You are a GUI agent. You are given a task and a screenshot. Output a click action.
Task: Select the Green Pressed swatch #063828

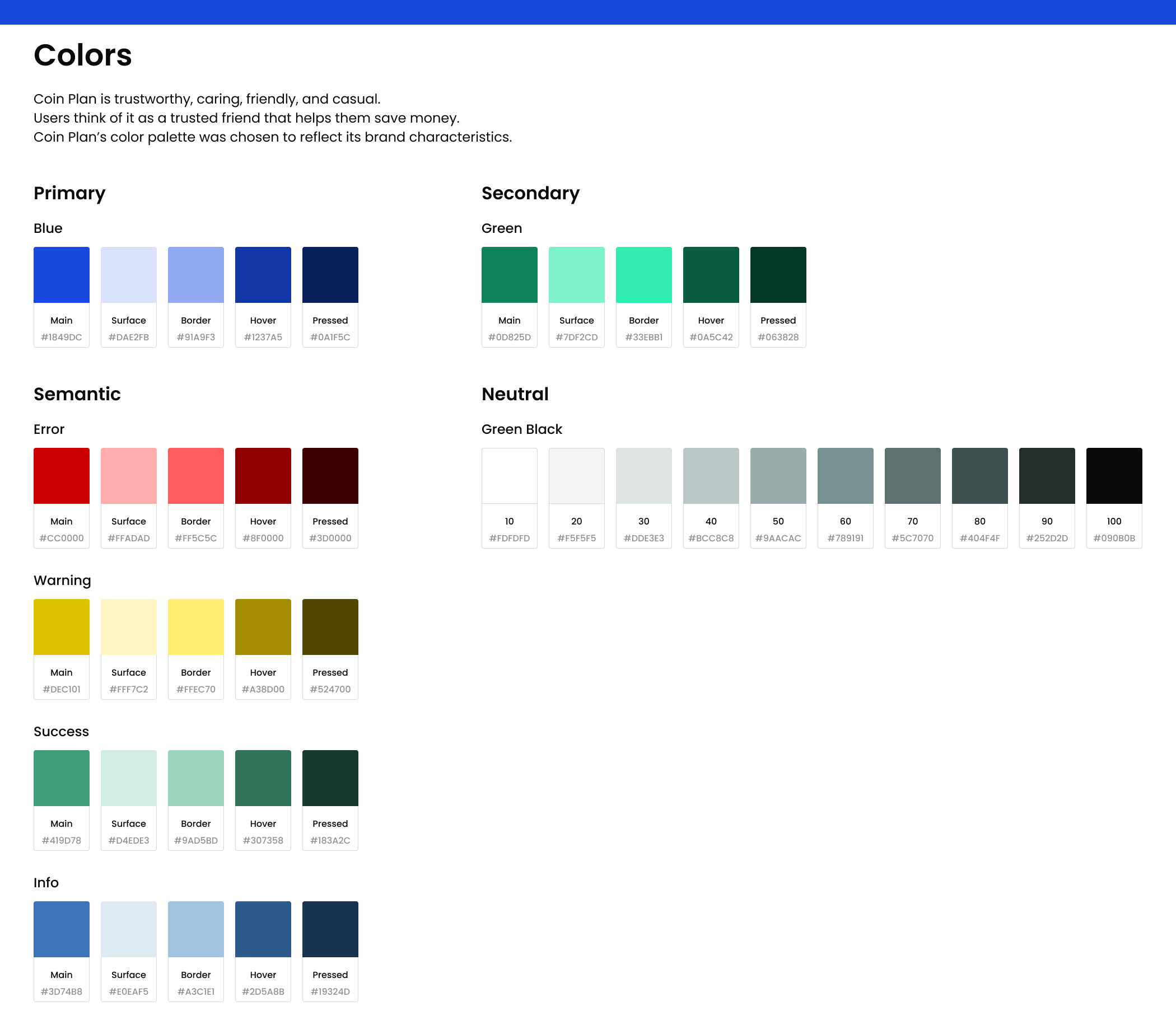click(x=778, y=275)
